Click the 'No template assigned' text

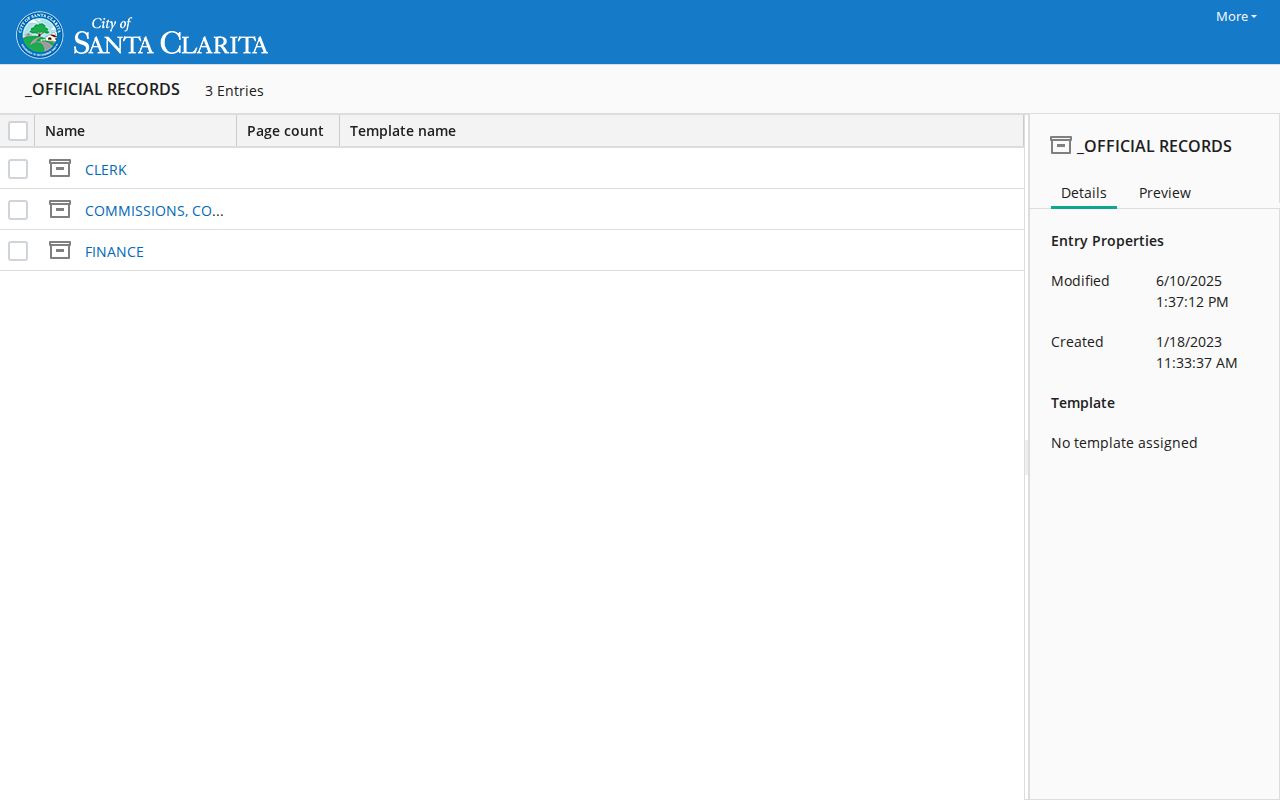(1124, 443)
